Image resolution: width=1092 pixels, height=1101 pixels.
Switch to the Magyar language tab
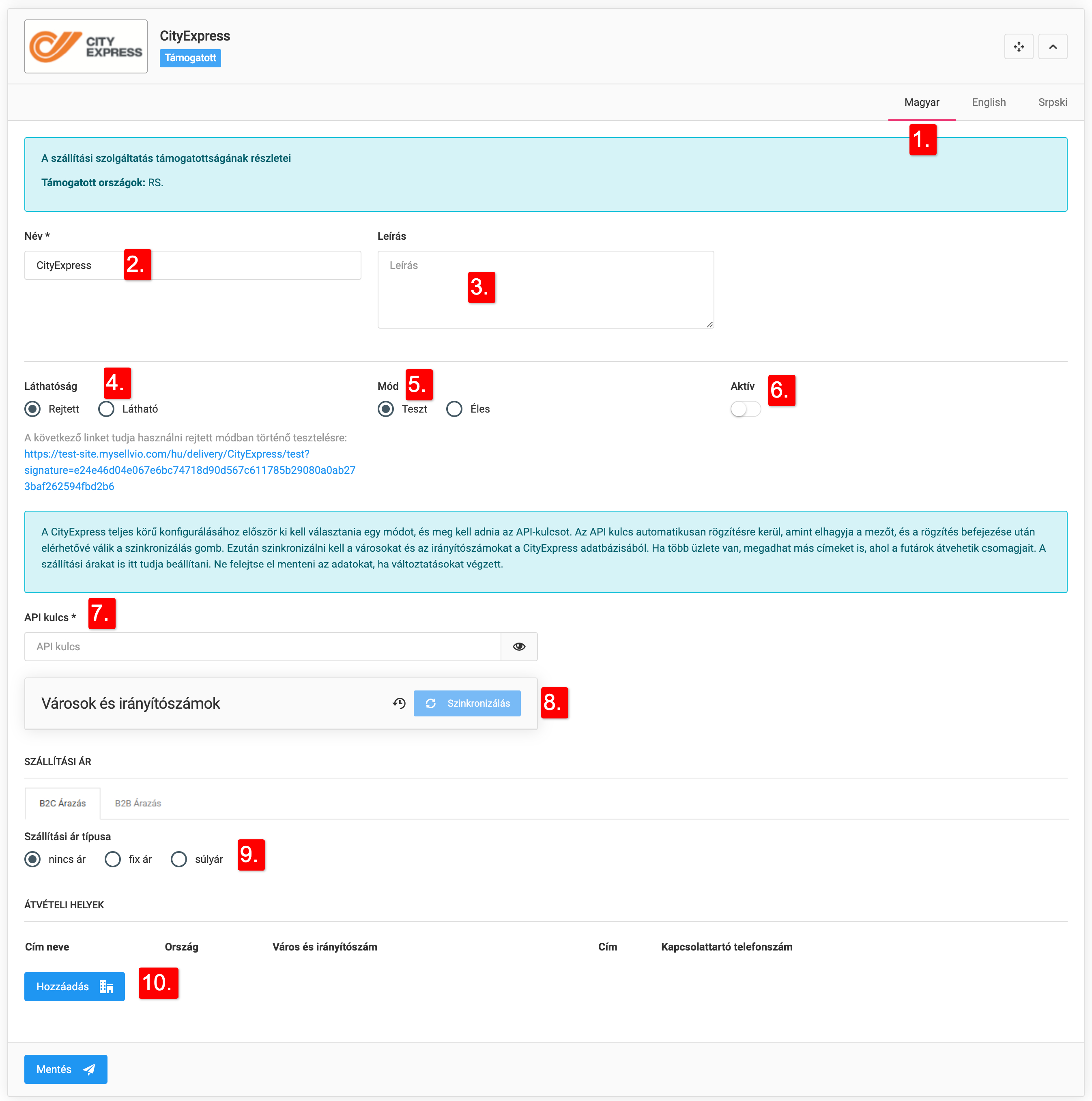(922, 103)
